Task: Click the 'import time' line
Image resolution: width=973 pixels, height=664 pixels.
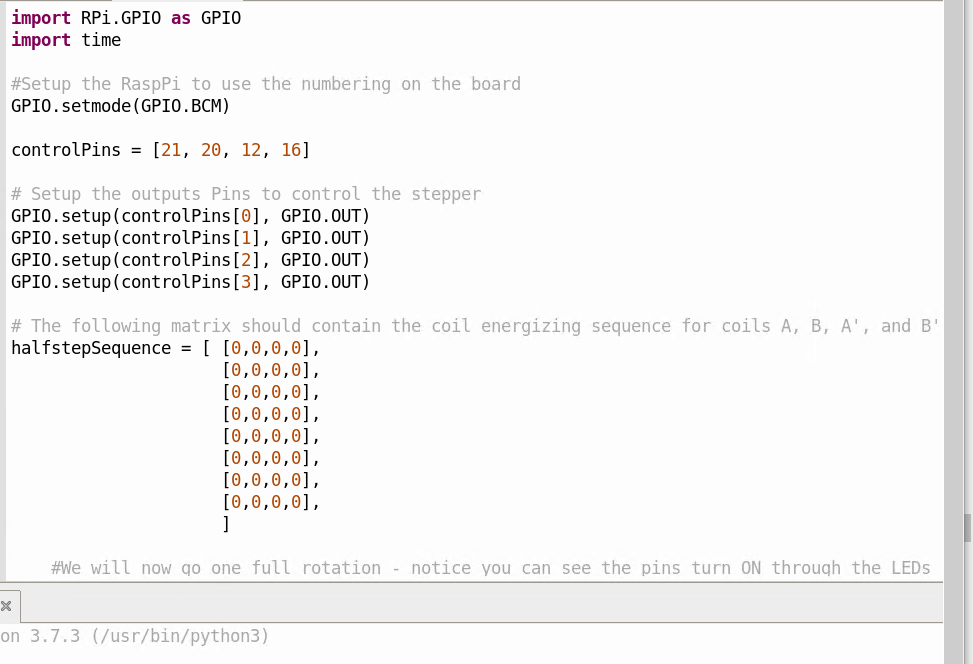Action: click(66, 40)
